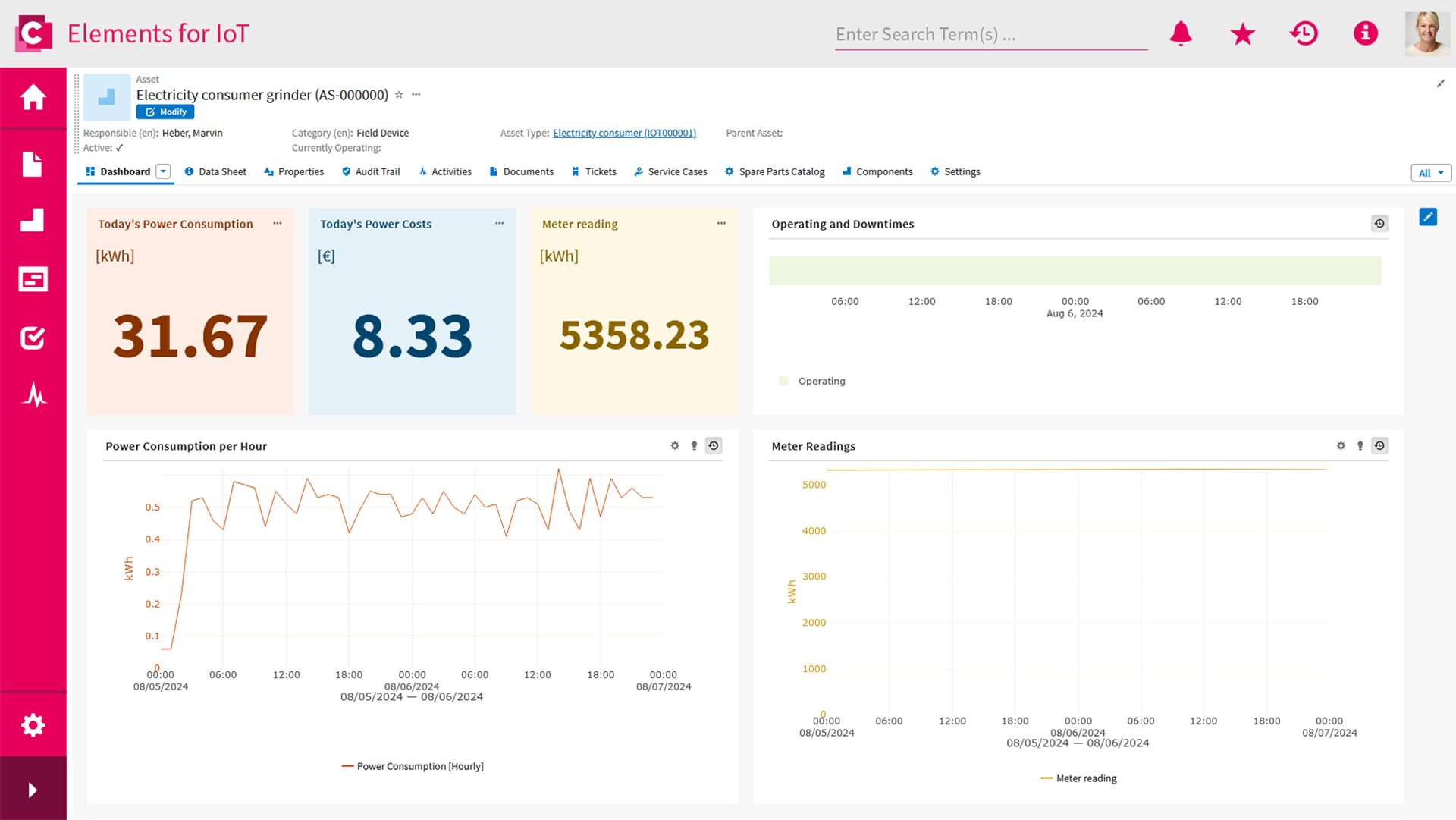Open the Electricity consumer (IOT000001) link
Image resolution: width=1456 pixels, height=820 pixels.
[623, 133]
